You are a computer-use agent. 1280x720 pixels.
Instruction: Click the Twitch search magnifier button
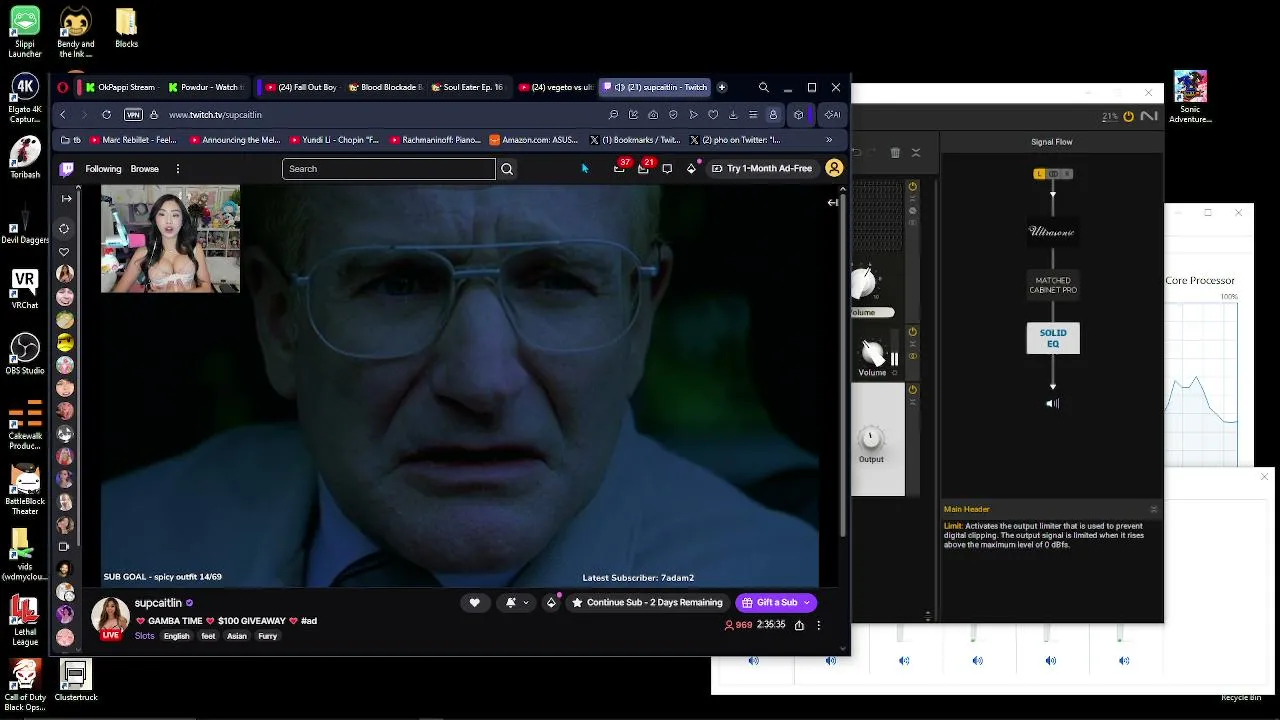pos(507,169)
